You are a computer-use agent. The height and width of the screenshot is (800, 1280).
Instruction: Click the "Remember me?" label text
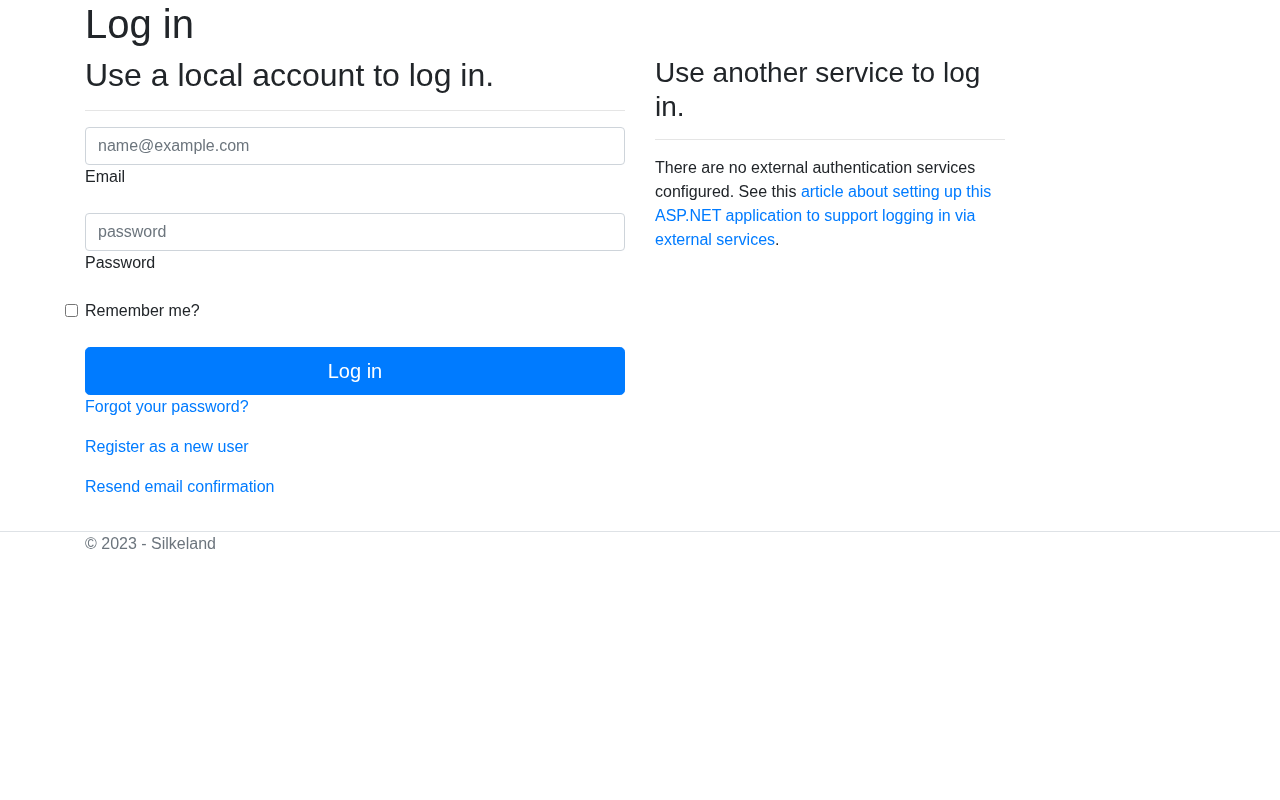pos(142,311)
